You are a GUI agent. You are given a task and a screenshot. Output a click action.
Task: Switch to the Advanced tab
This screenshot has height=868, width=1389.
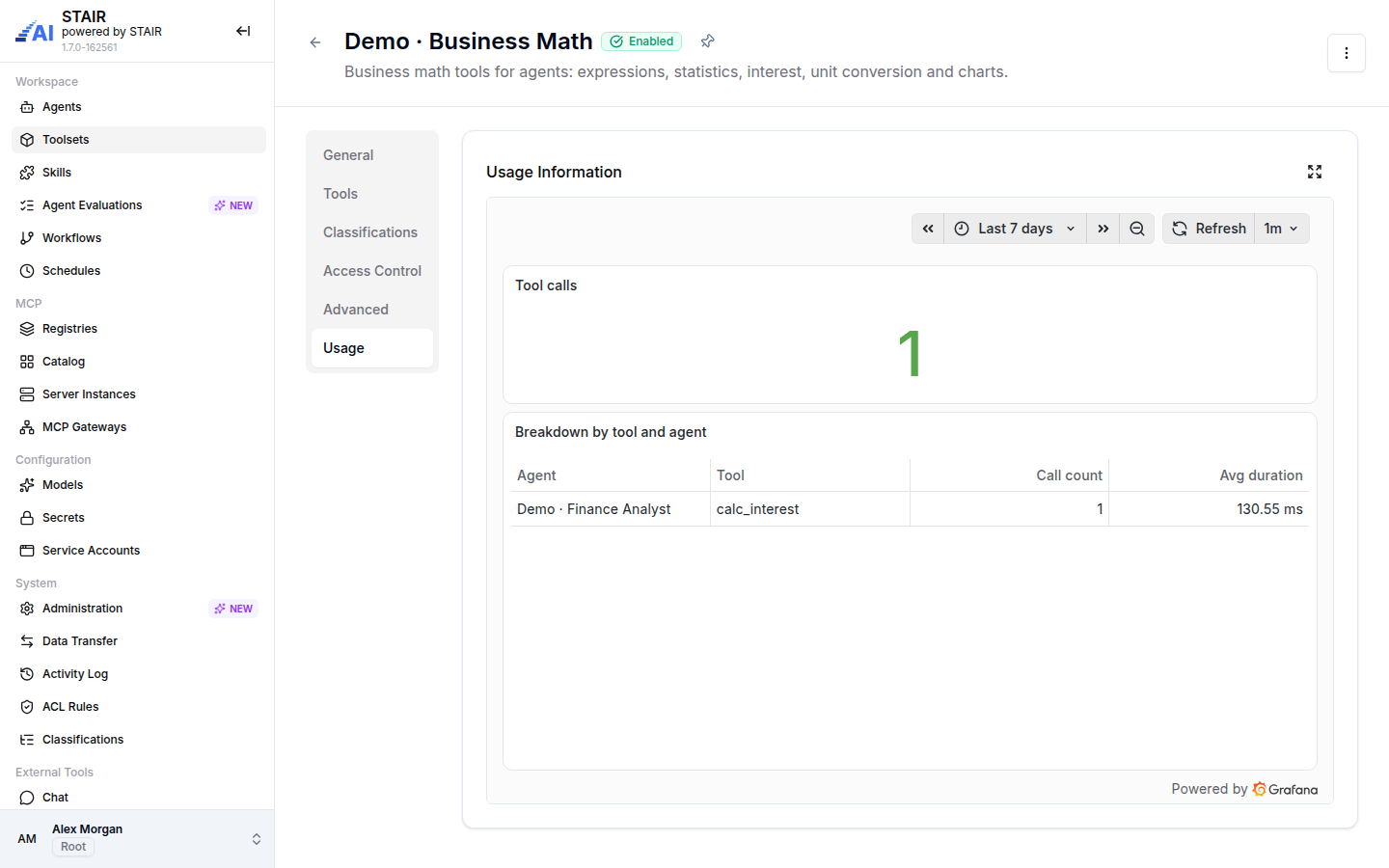372,310
